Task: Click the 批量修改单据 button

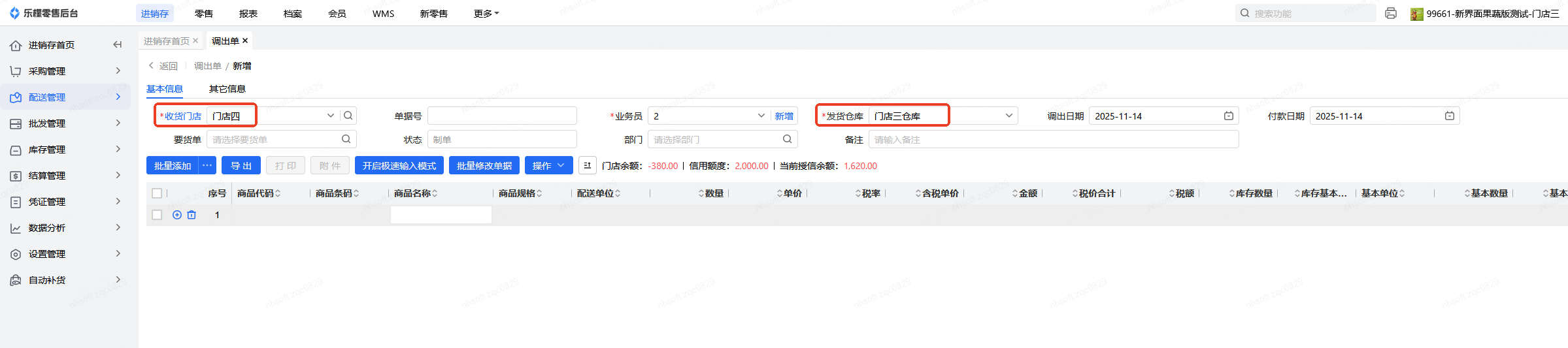Action: click(484, 165)
